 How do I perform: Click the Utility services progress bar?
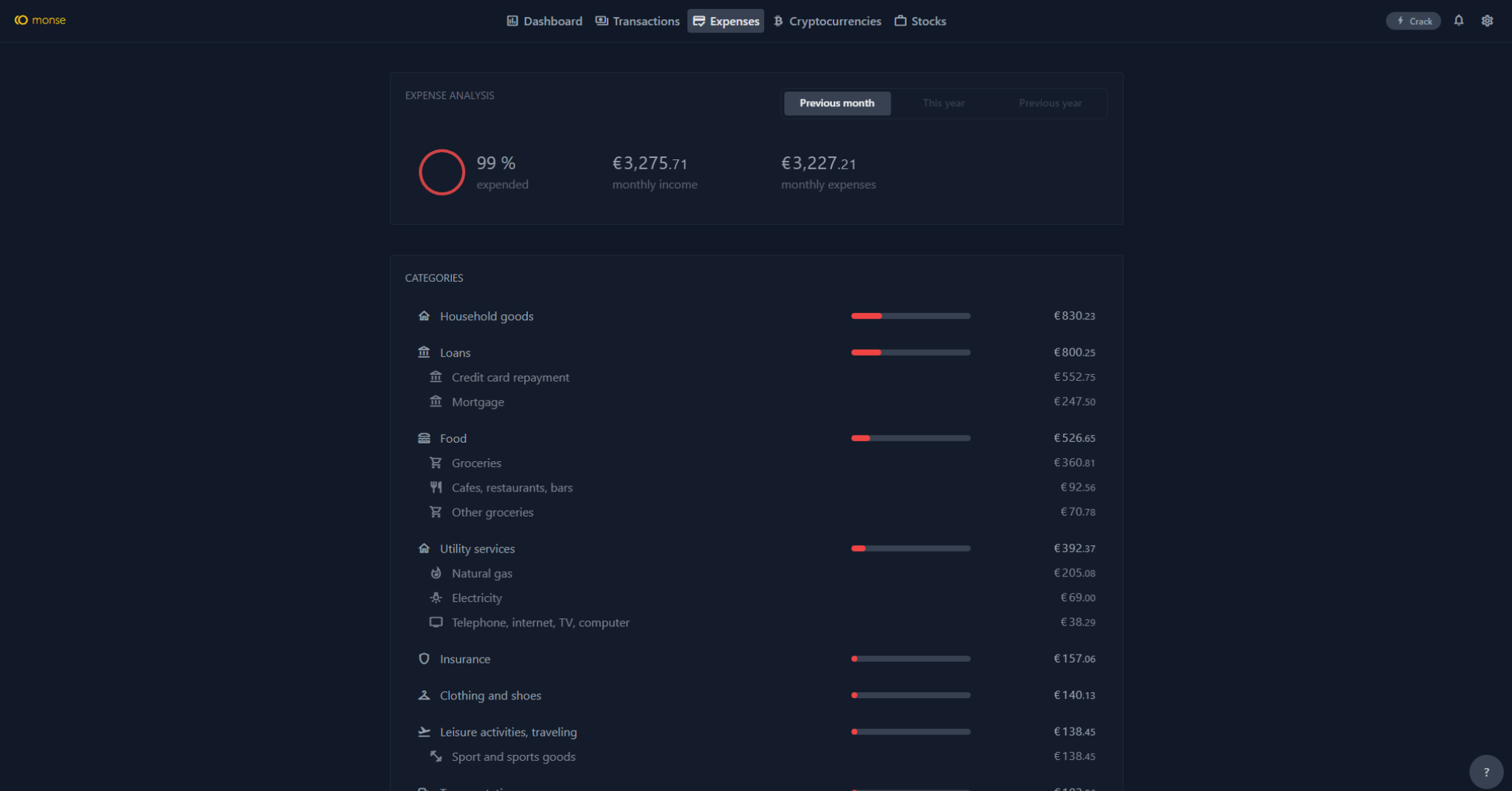coord(910,548)
